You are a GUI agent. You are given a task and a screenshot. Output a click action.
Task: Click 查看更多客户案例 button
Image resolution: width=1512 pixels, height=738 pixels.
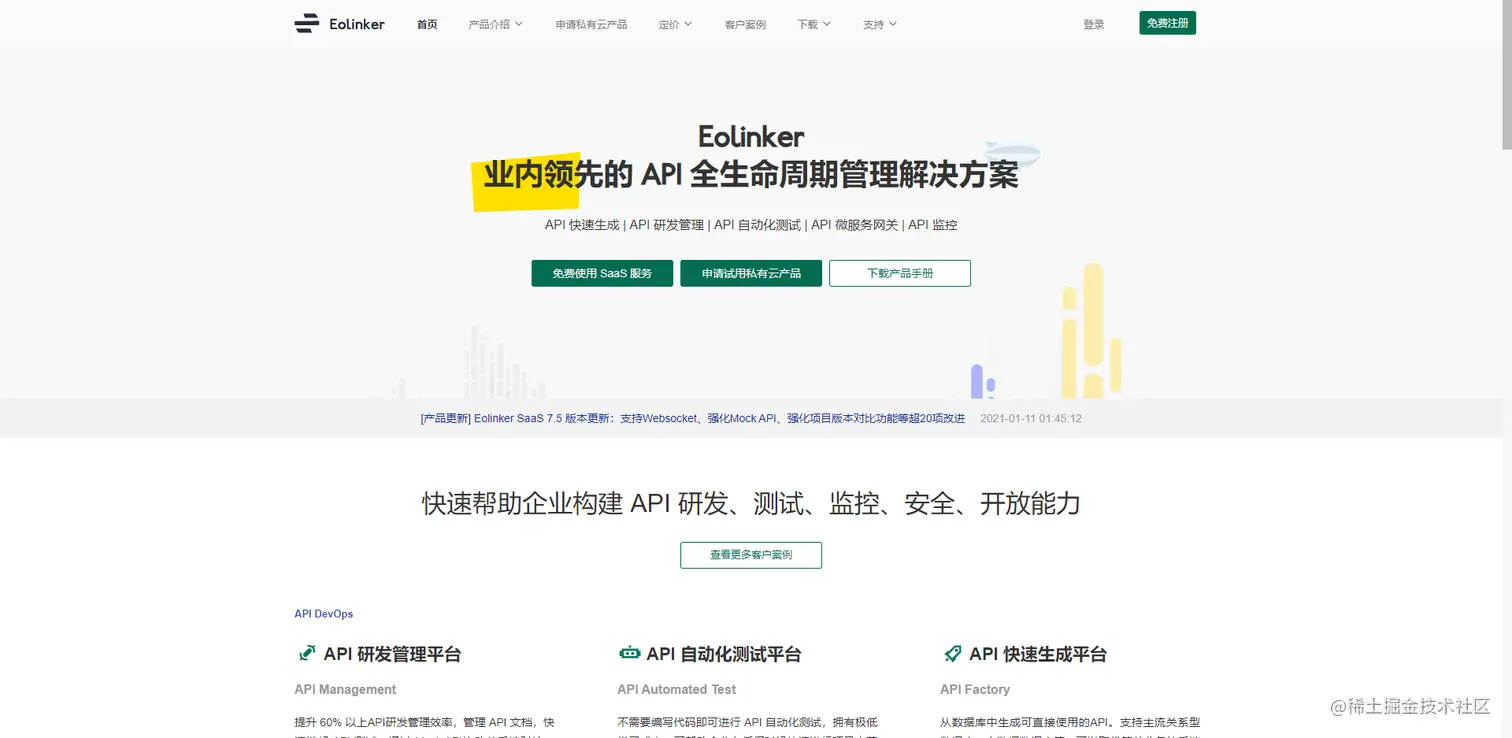[751, 555]
